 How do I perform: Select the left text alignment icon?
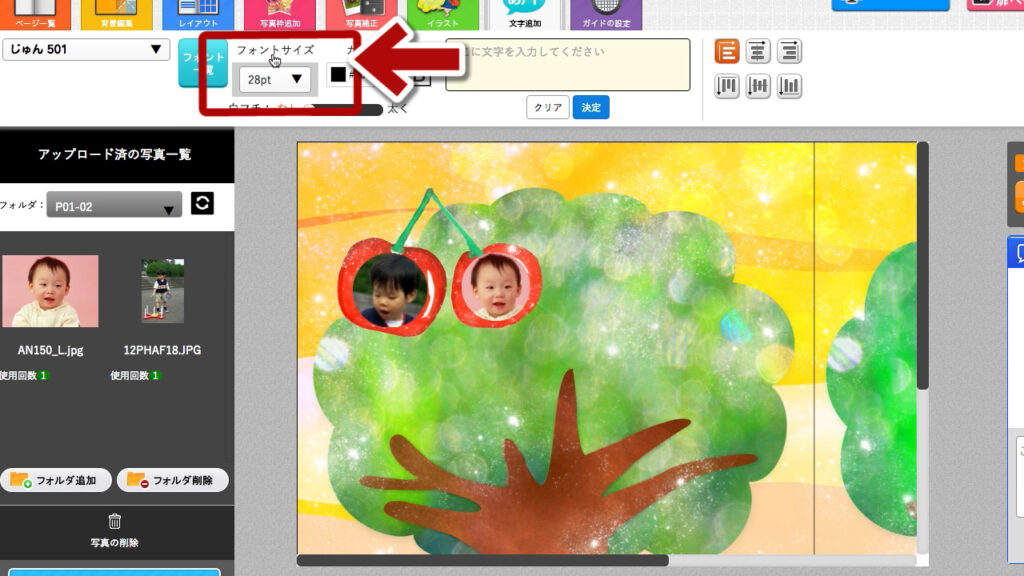click(x=727, y=52)
